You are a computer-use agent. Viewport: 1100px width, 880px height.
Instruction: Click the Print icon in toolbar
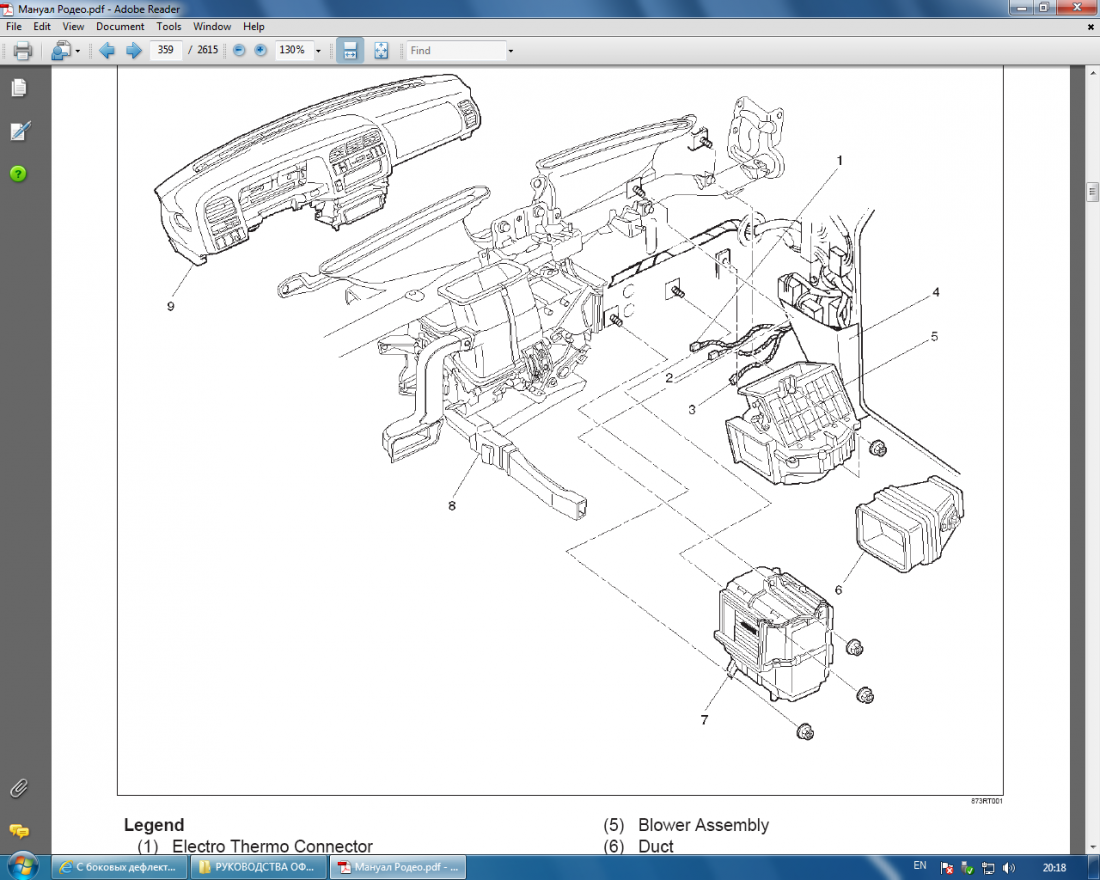(22, 51)
